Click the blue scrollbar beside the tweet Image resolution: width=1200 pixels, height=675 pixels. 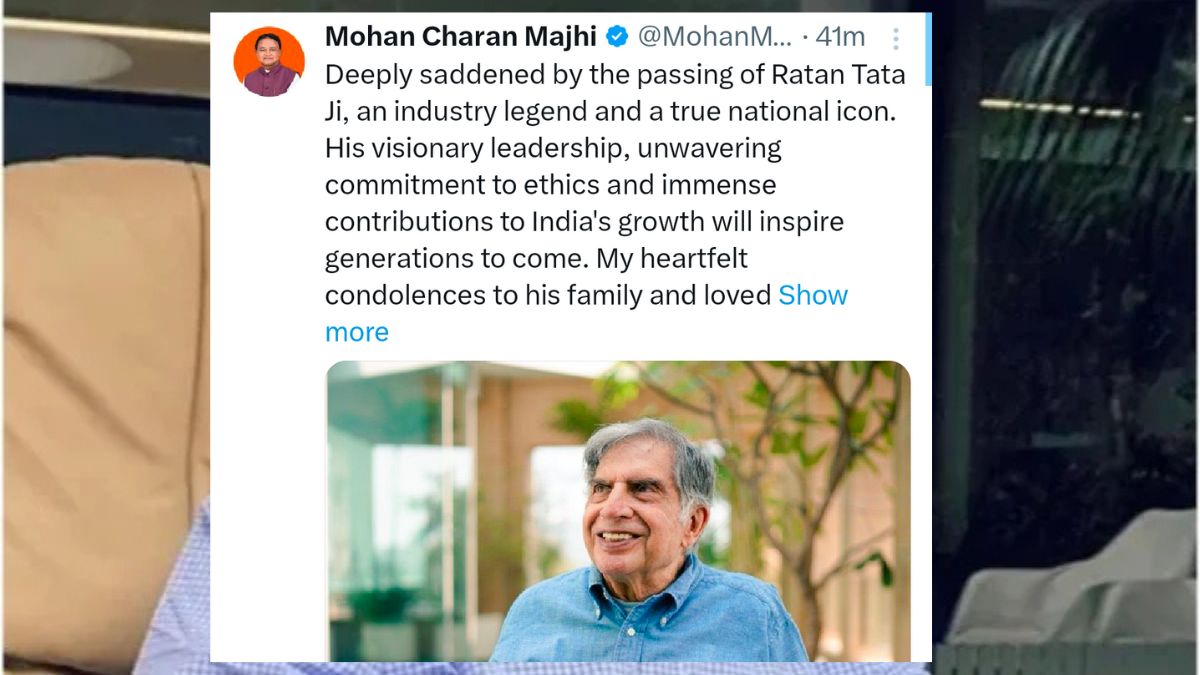(x=928, y=48)
